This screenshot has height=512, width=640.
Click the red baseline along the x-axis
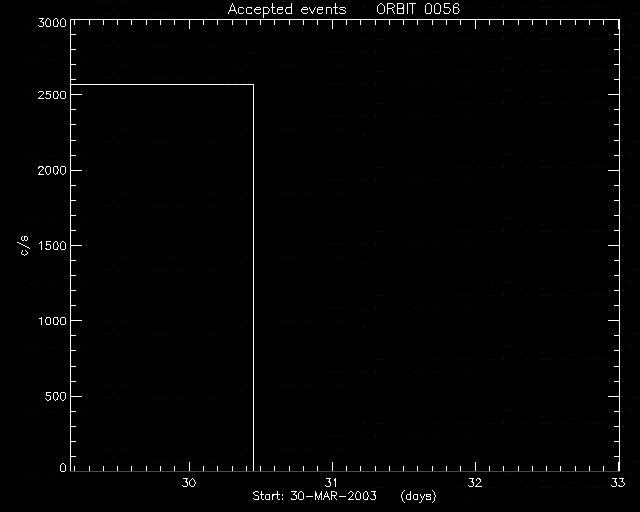pyautogui.click(x=345, y=471)
